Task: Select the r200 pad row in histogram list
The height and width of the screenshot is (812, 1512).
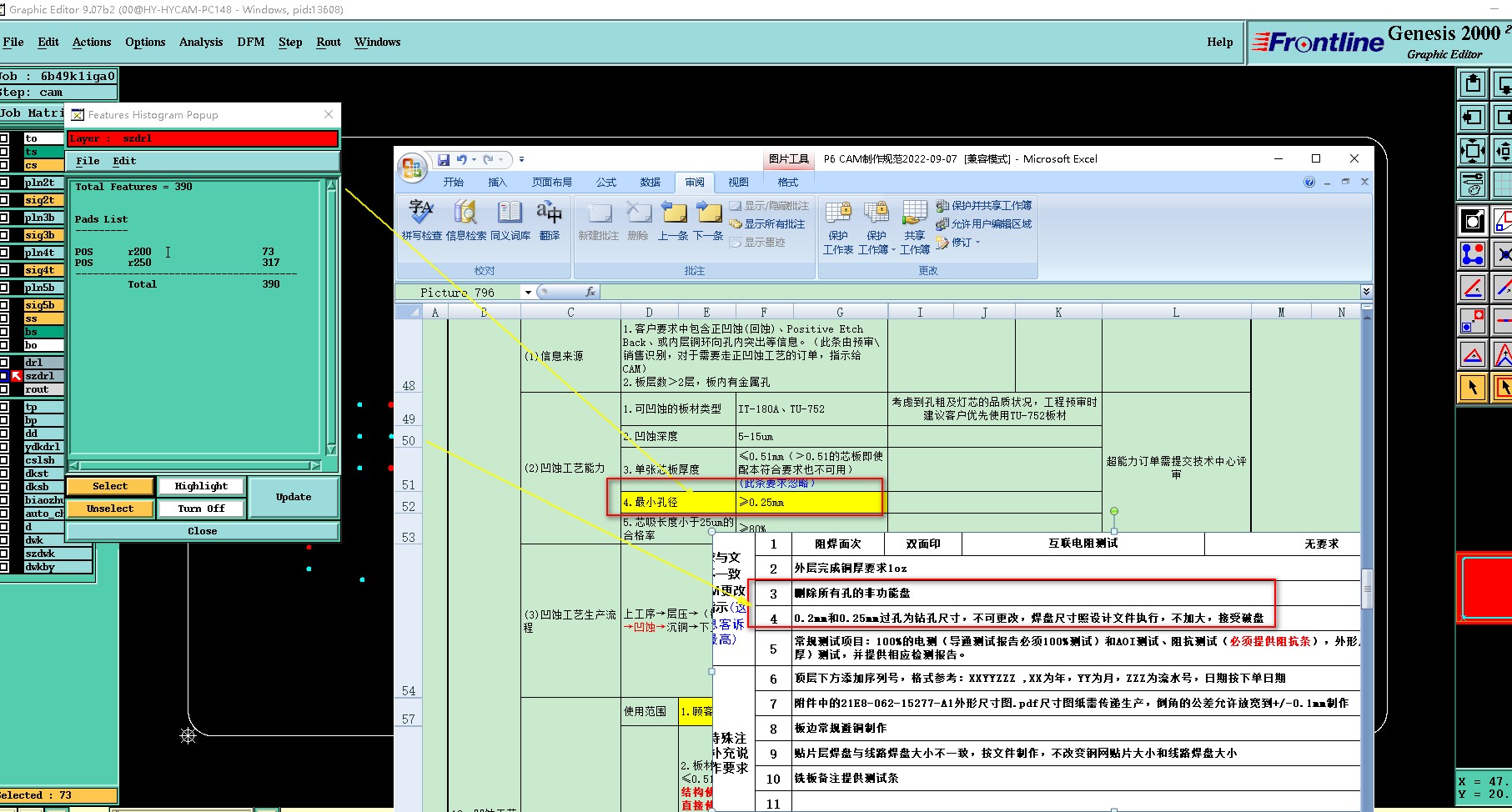Action: pos(175,251)
